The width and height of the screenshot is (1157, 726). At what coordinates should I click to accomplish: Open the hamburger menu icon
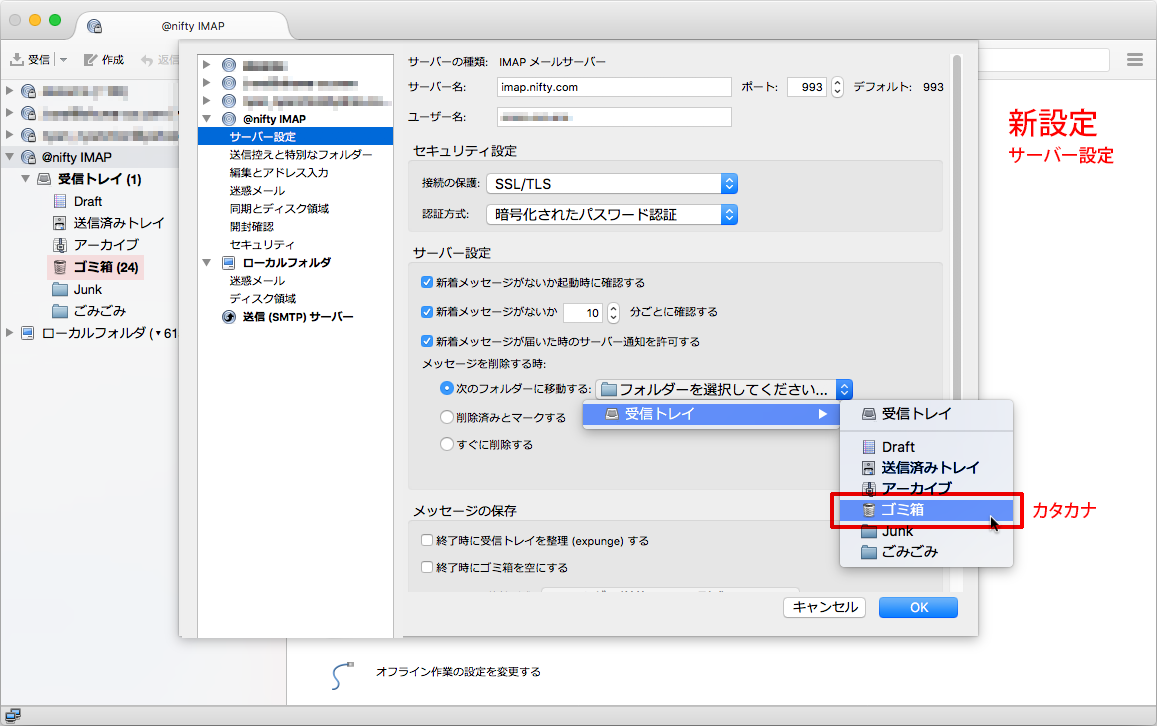[x=1134, y=60]
